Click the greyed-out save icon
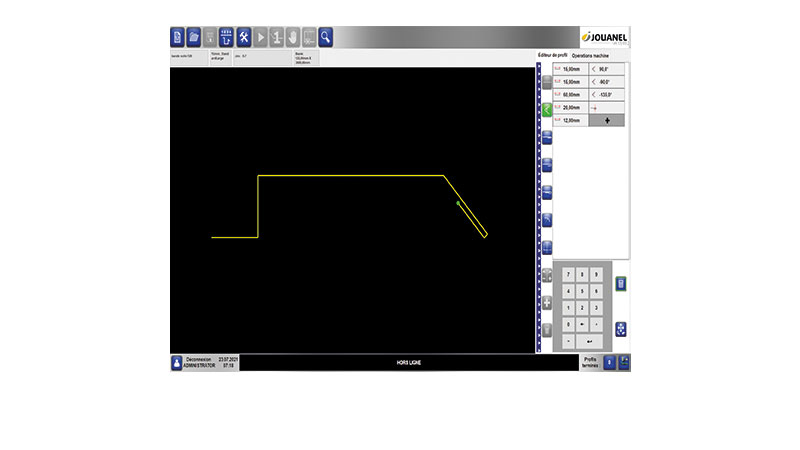The height and width of the screenshot is (450, 800). click(x=210, y=37)
